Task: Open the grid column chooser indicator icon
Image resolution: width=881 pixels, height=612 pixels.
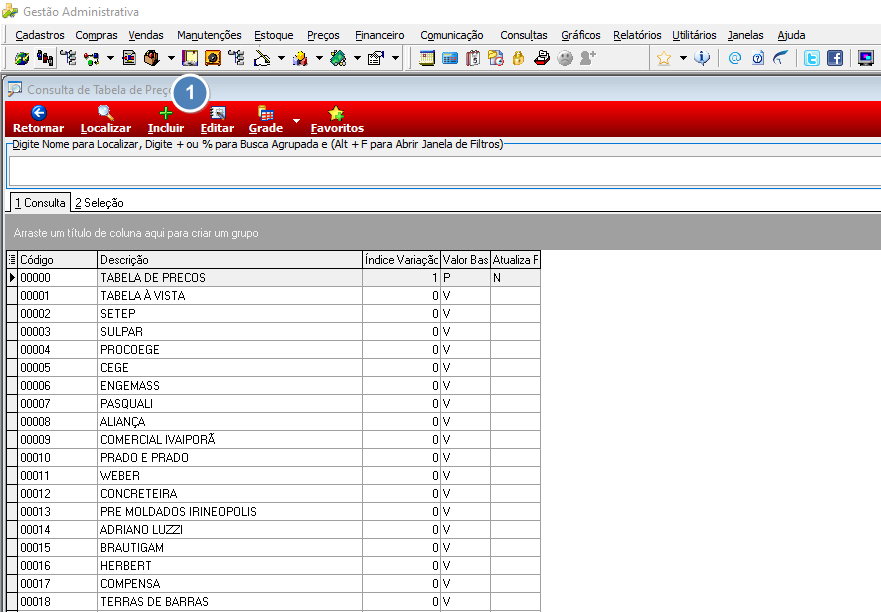Action: point(12,260)
